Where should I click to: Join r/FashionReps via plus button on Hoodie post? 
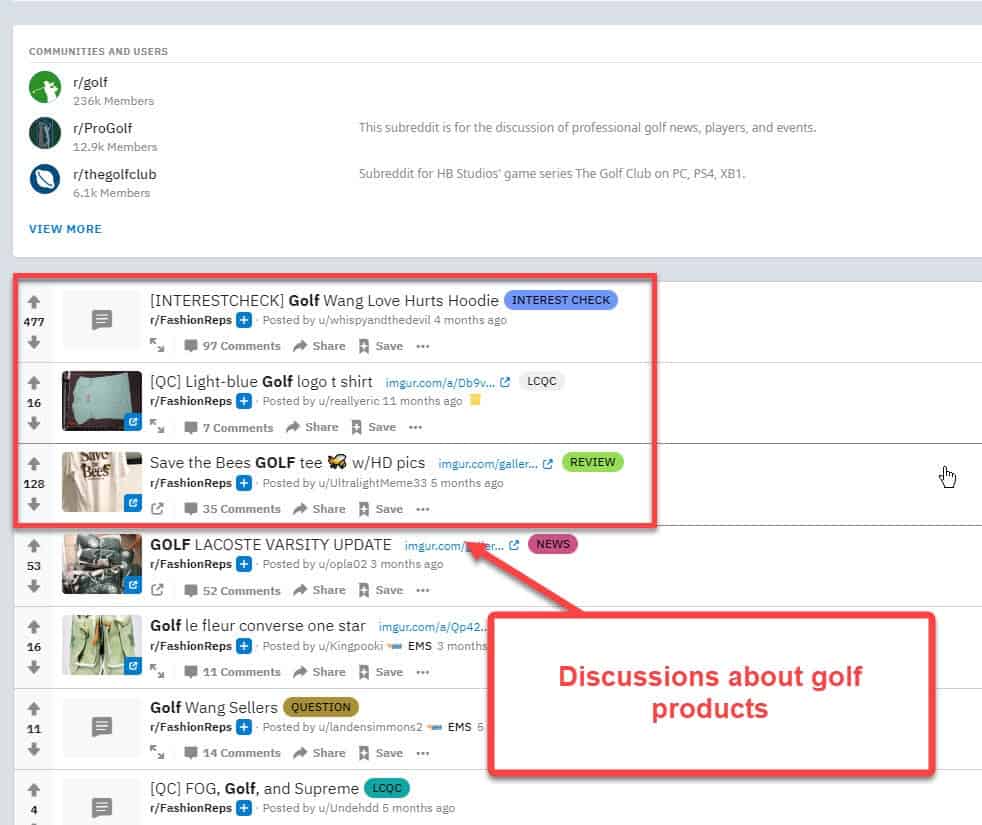click(244, 320)
